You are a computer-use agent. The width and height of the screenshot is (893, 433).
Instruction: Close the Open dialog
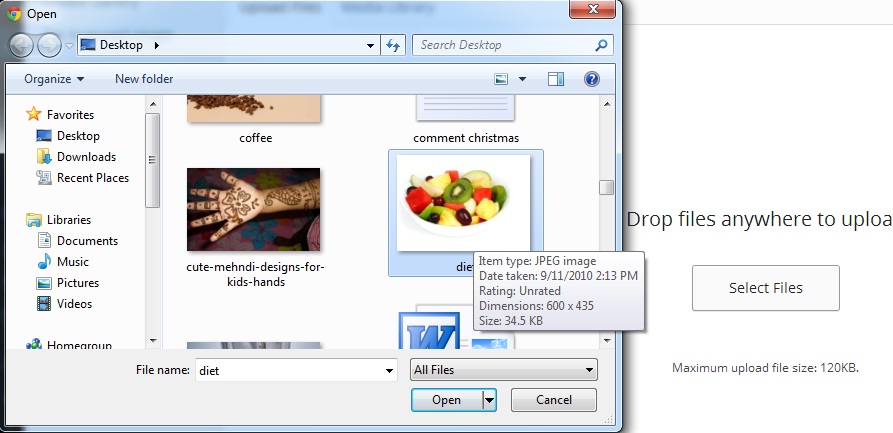click(593, 9)
